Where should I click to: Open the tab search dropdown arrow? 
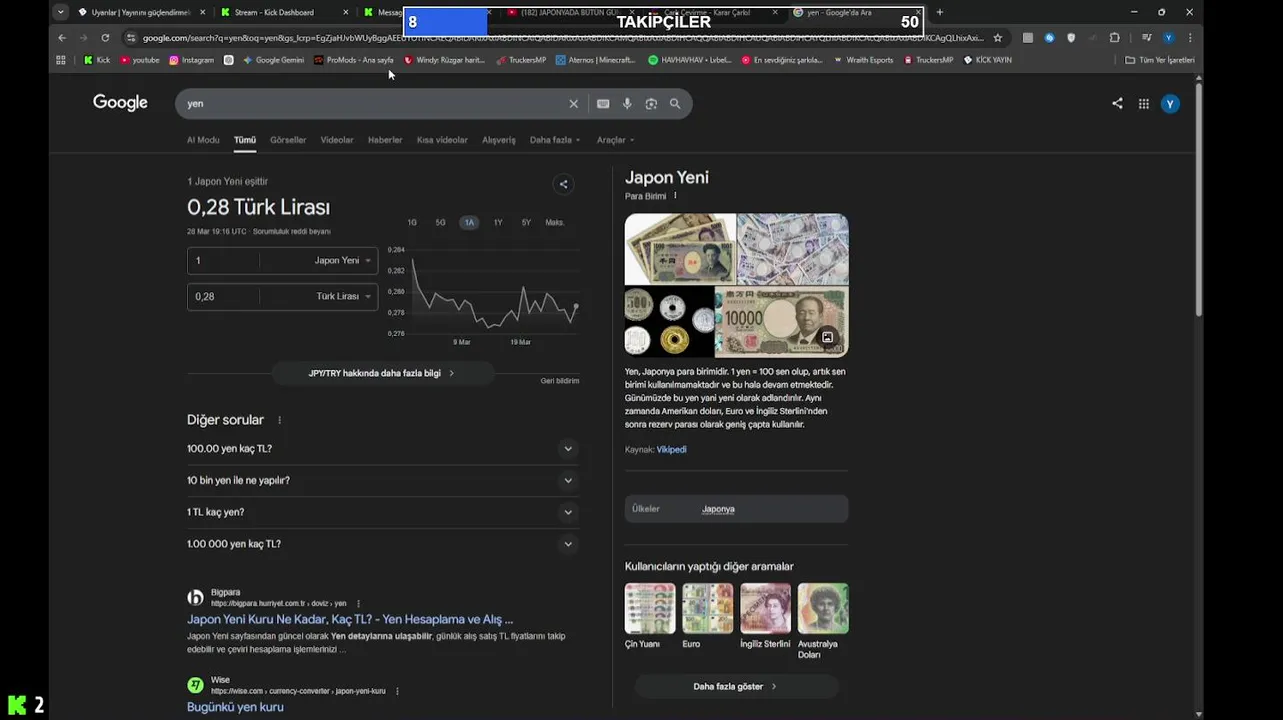pos(61,12)
